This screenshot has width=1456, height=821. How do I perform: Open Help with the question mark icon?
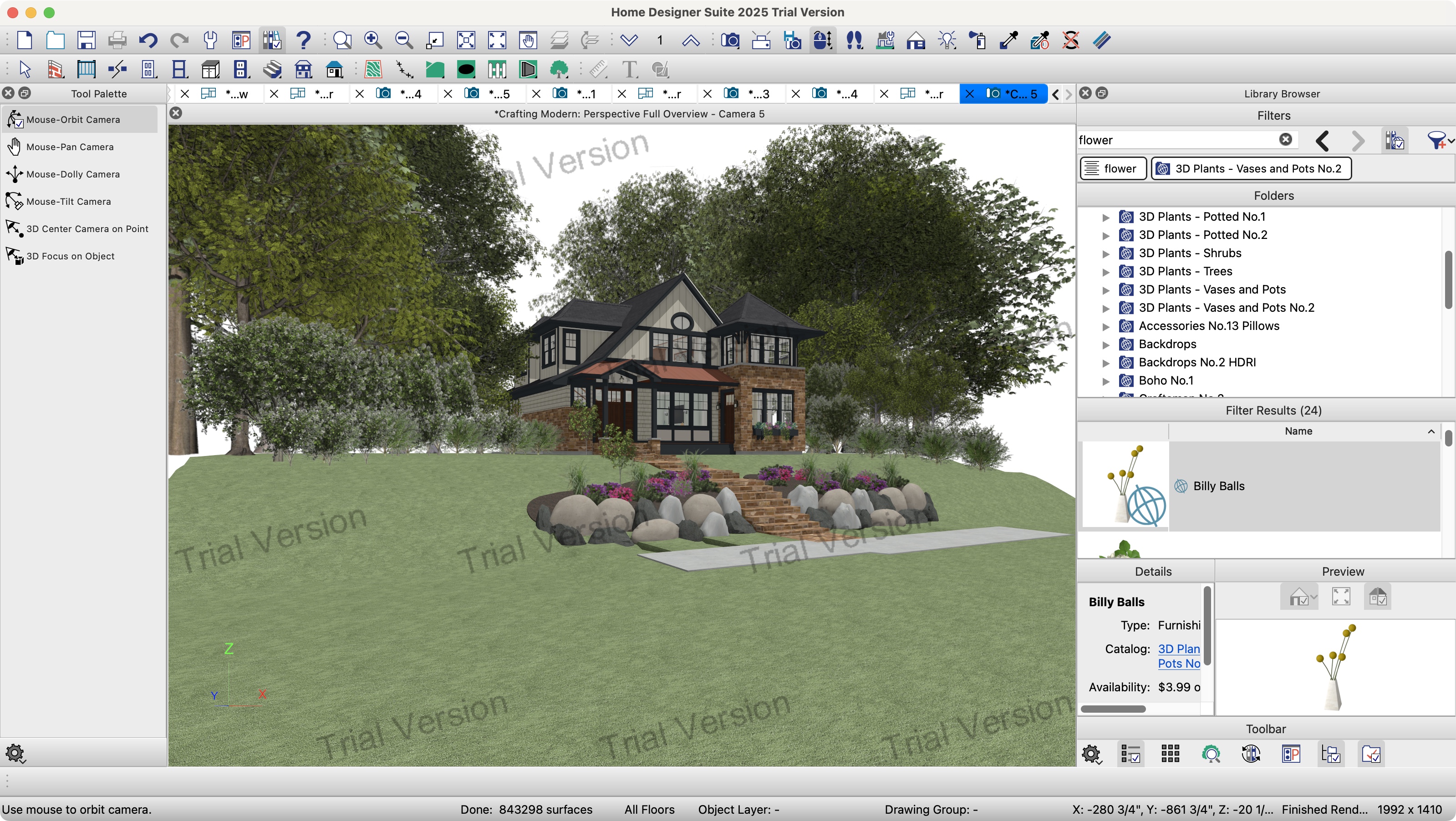[x=303, y=40]
